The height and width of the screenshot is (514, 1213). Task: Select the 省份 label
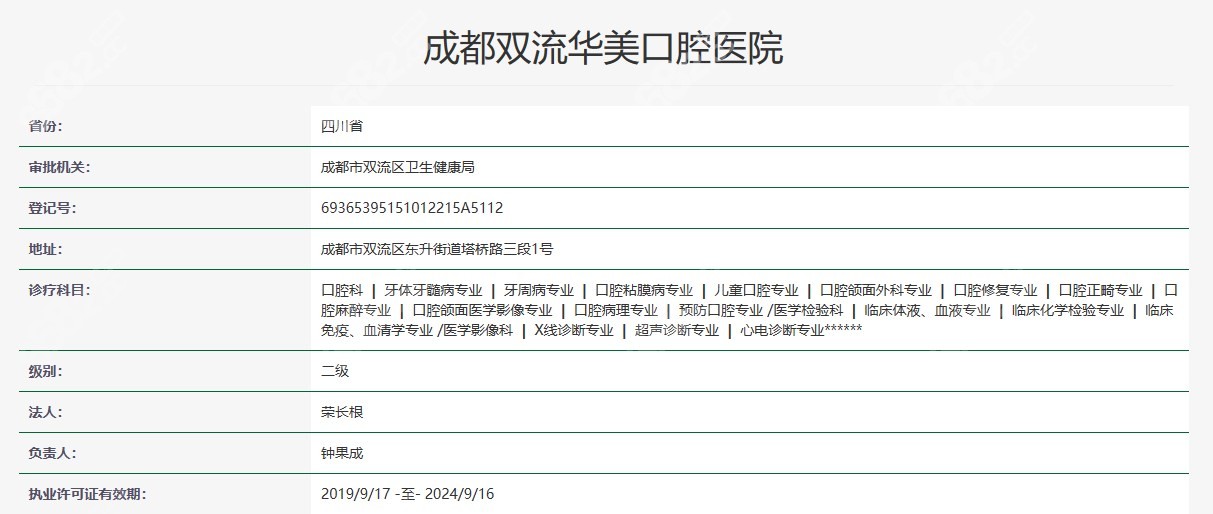tap(45, 126)
